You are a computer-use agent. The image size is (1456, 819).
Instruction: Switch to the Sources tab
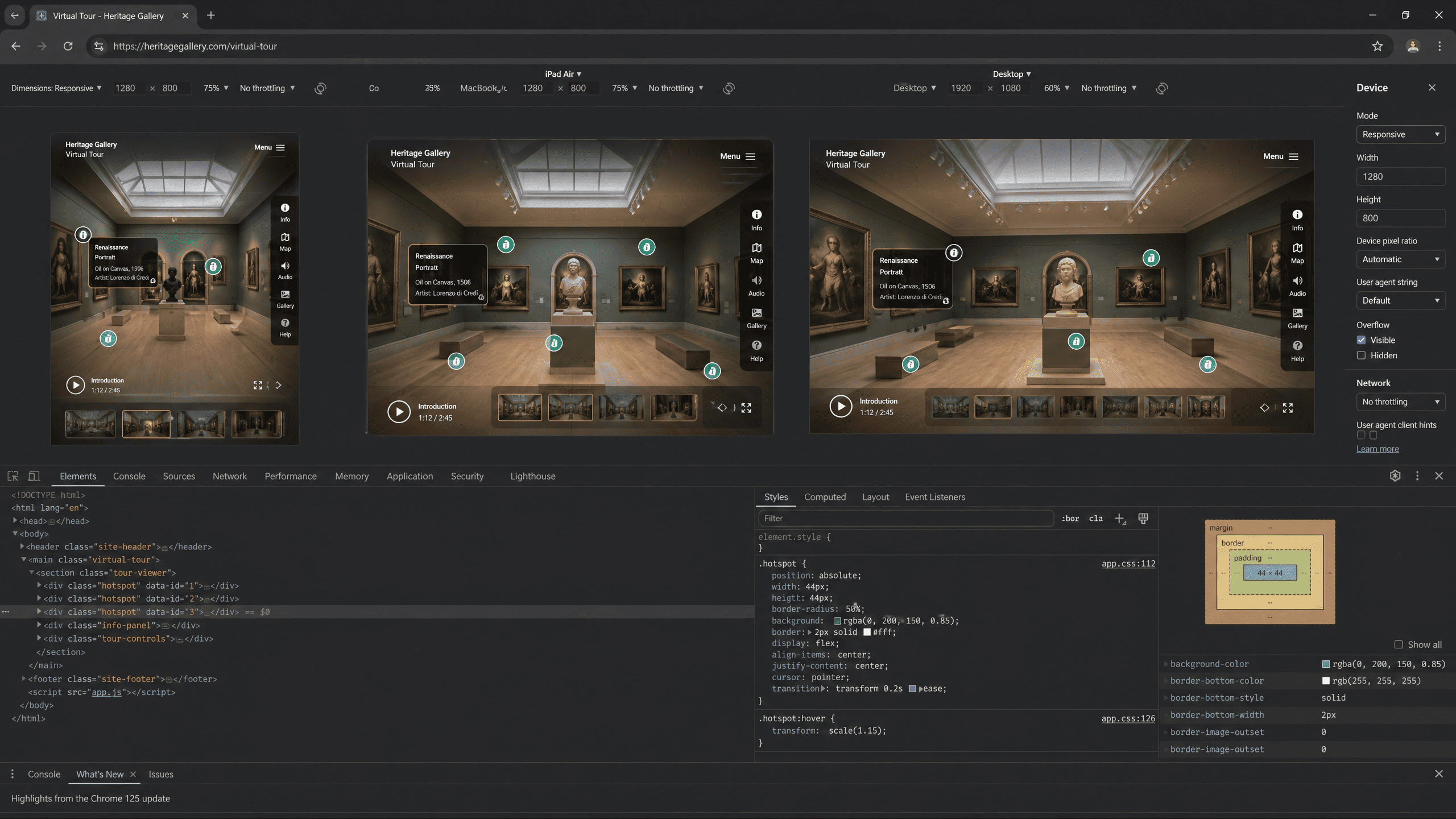(x=179, y=476)
